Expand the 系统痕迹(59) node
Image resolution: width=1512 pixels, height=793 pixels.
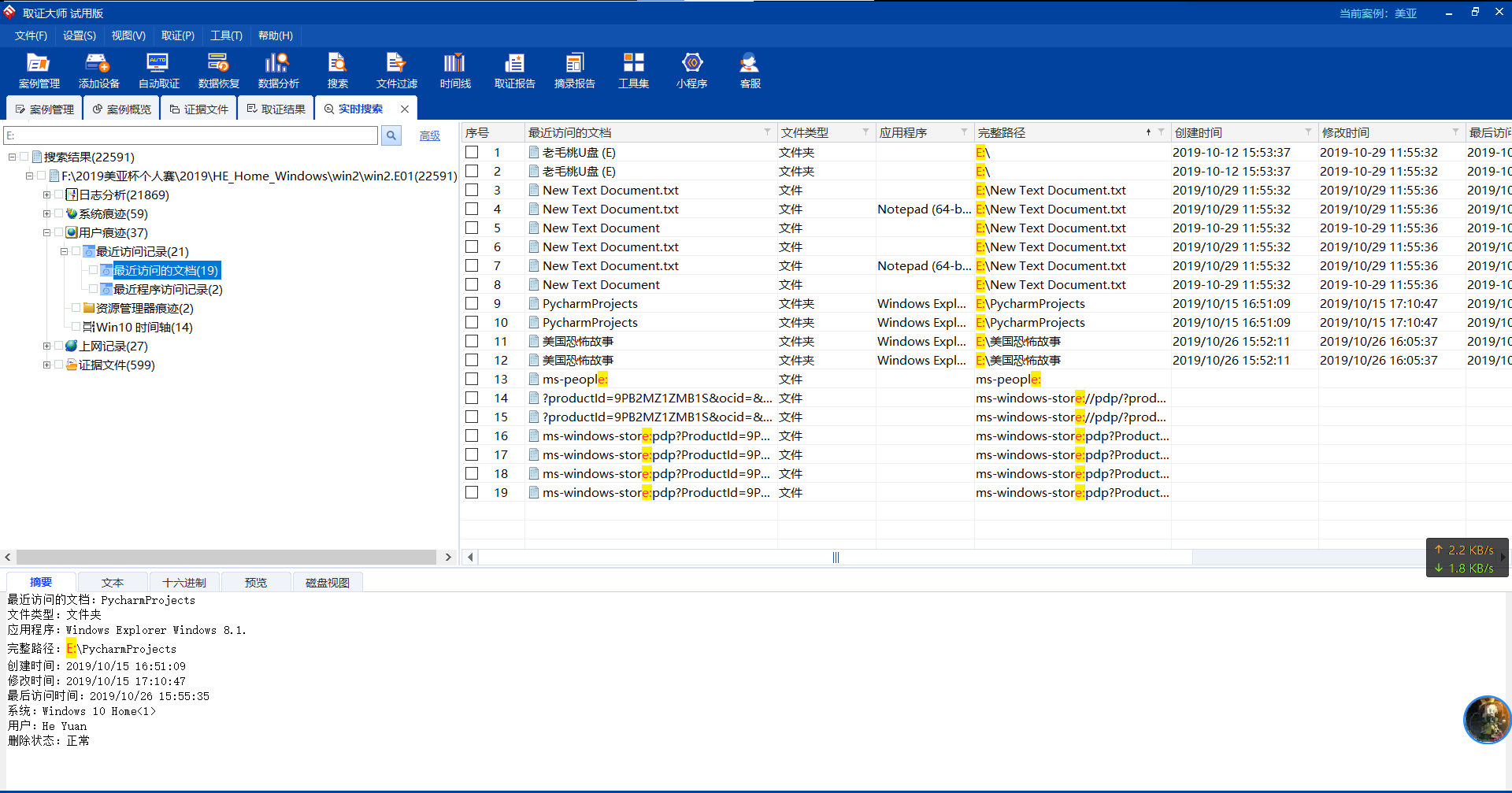click(x=46, y=213)
